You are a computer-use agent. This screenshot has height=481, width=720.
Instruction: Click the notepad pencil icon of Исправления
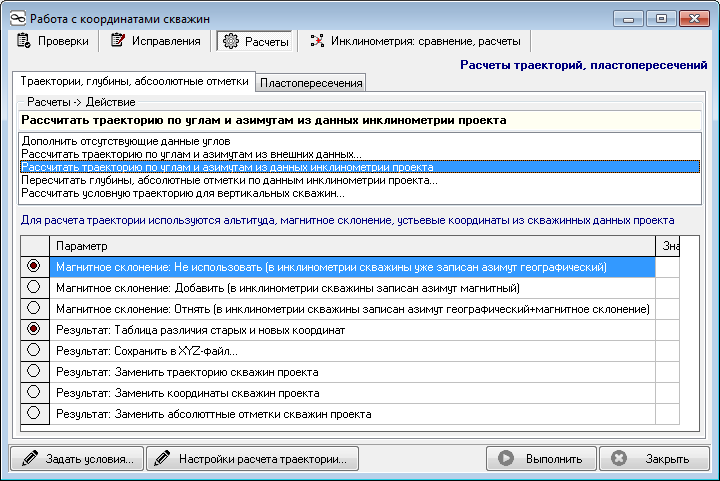coord(118,40)
